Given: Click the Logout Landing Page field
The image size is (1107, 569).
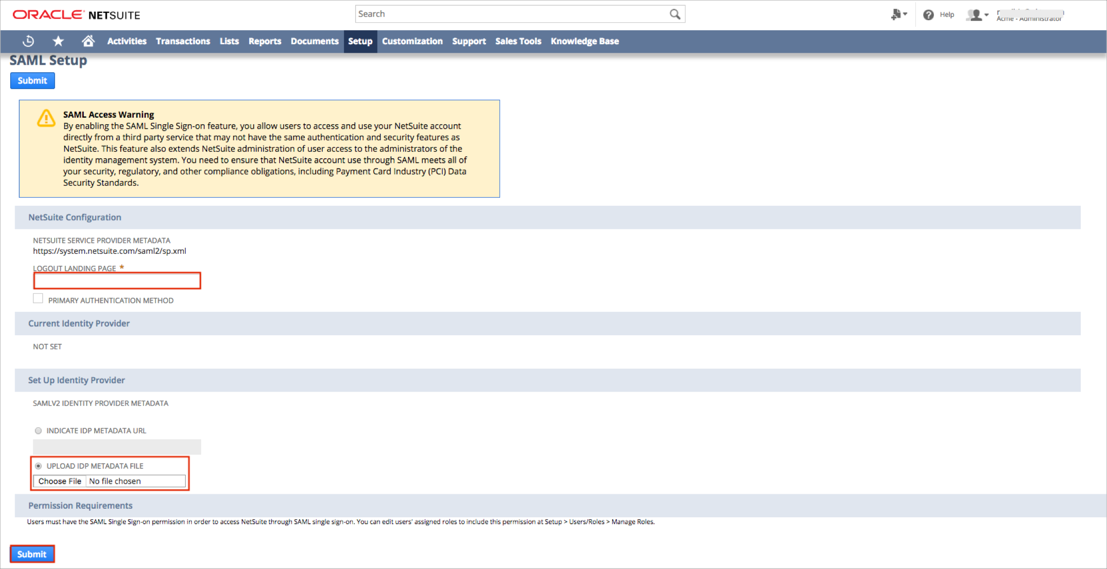Looking at the screenshot, I should click(117, 281).
